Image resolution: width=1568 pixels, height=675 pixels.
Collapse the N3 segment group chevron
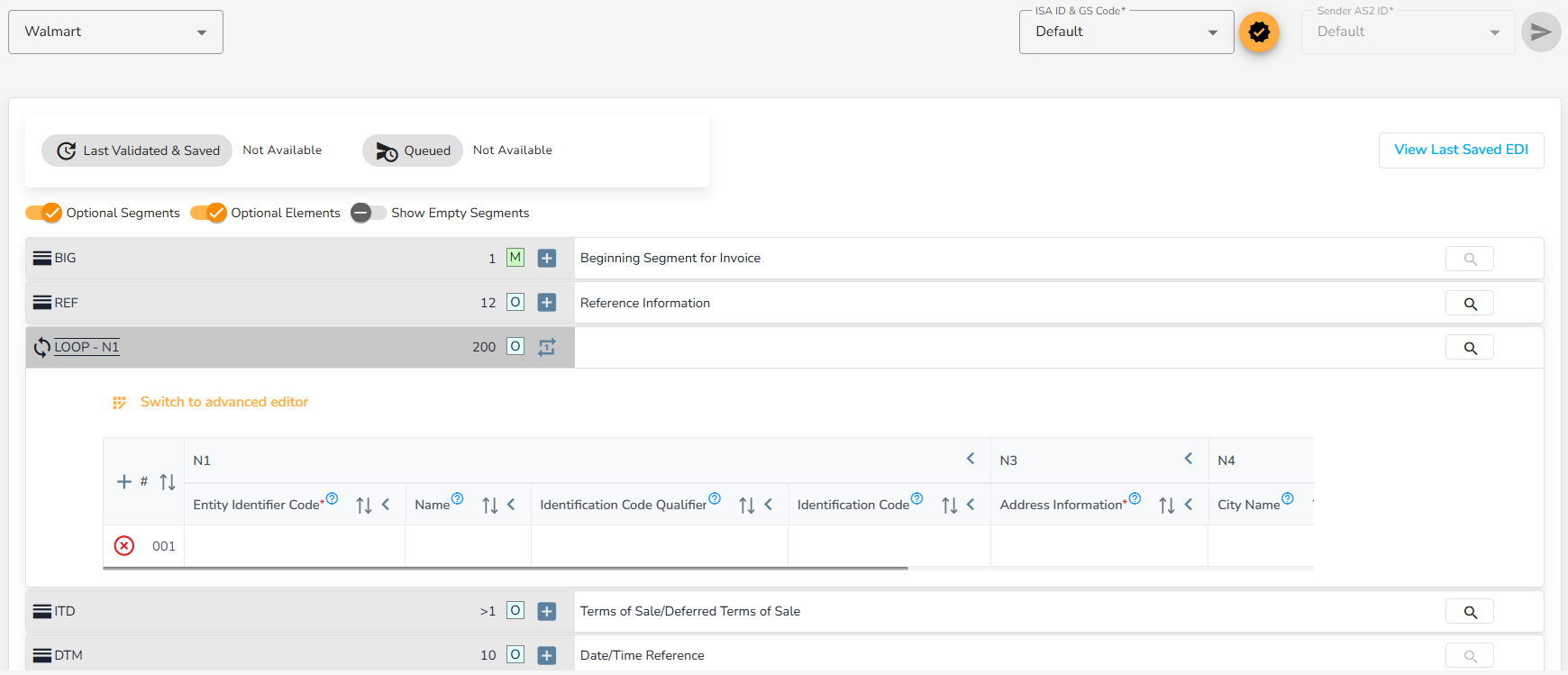click(x=1189, y=459)
